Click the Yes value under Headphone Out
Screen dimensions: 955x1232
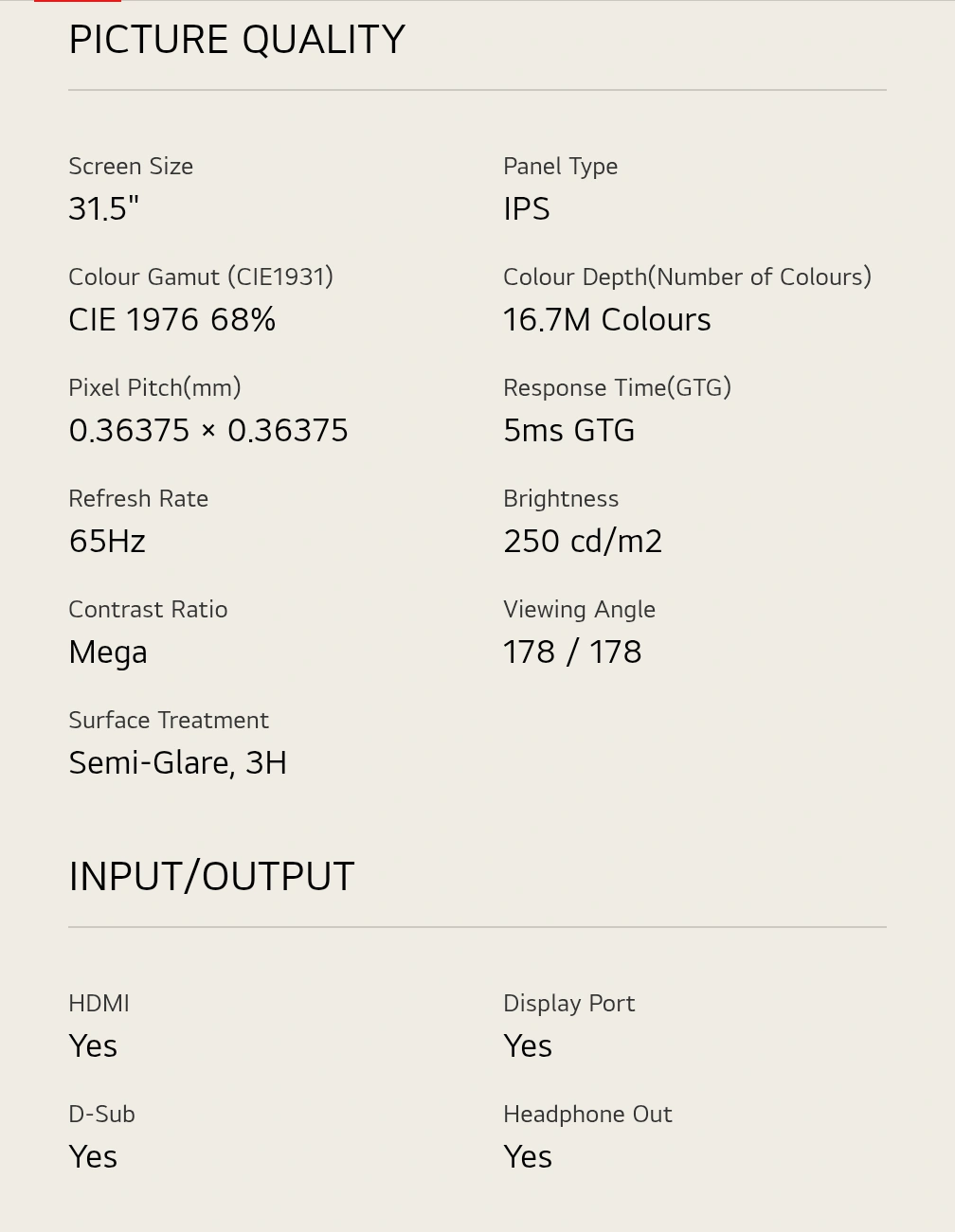[x=528, y=1157]
